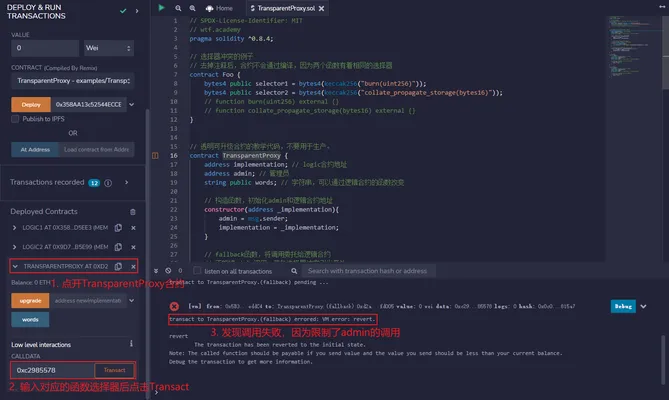The width and height of the screenshot is (669, 400).
Task: Toggle listen on all transactions checkbox
Action: coord(197,271)
